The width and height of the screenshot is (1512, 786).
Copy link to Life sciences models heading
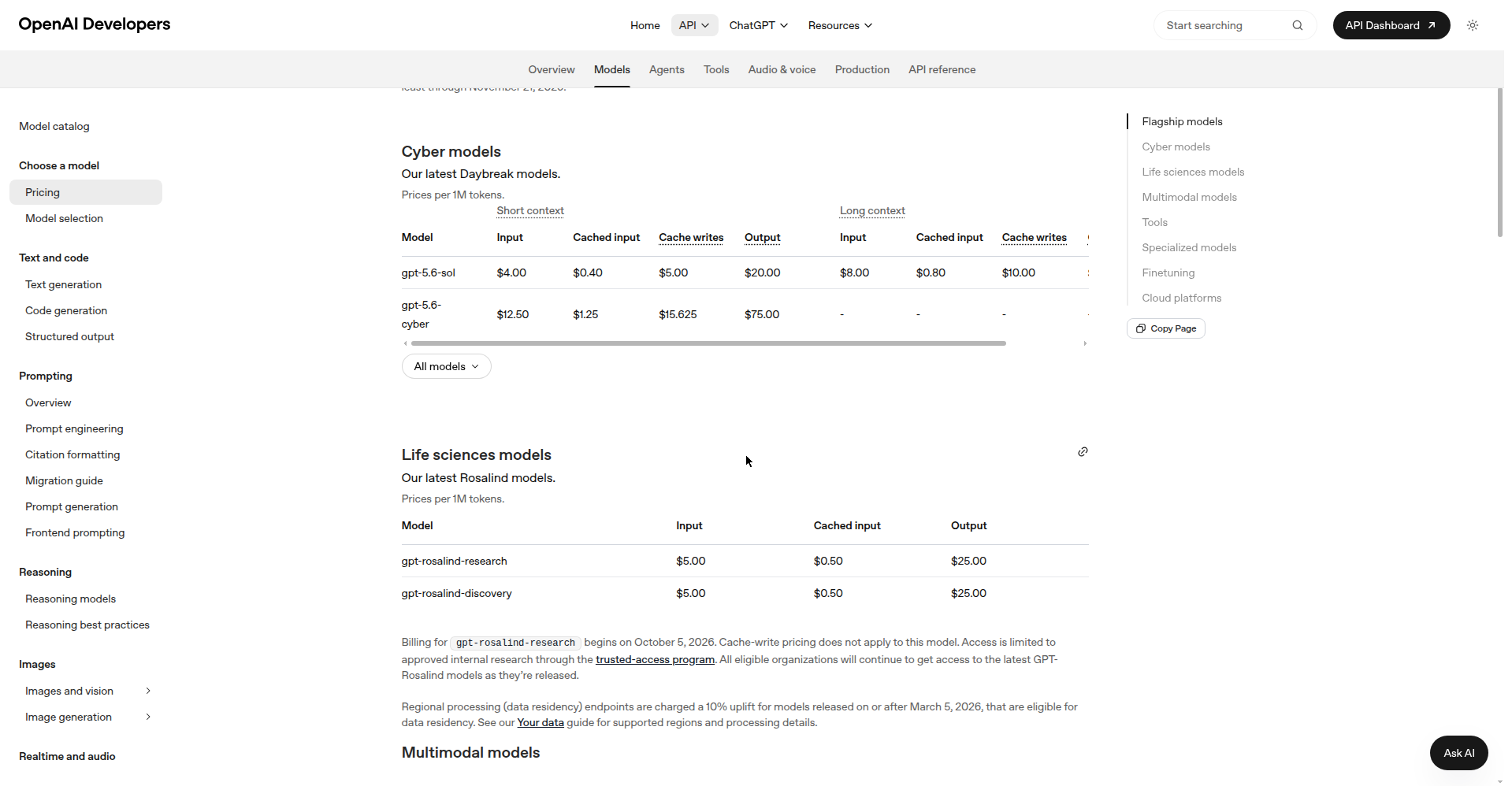point(1083,452)
